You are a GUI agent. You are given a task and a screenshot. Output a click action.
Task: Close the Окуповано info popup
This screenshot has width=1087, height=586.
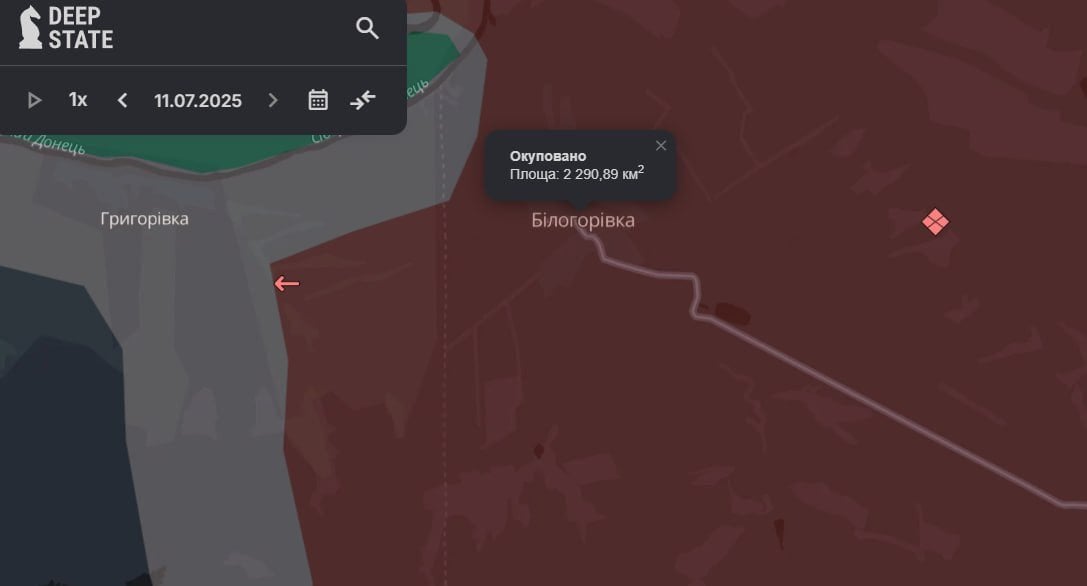pyautogui.click(x=661, y=146)
